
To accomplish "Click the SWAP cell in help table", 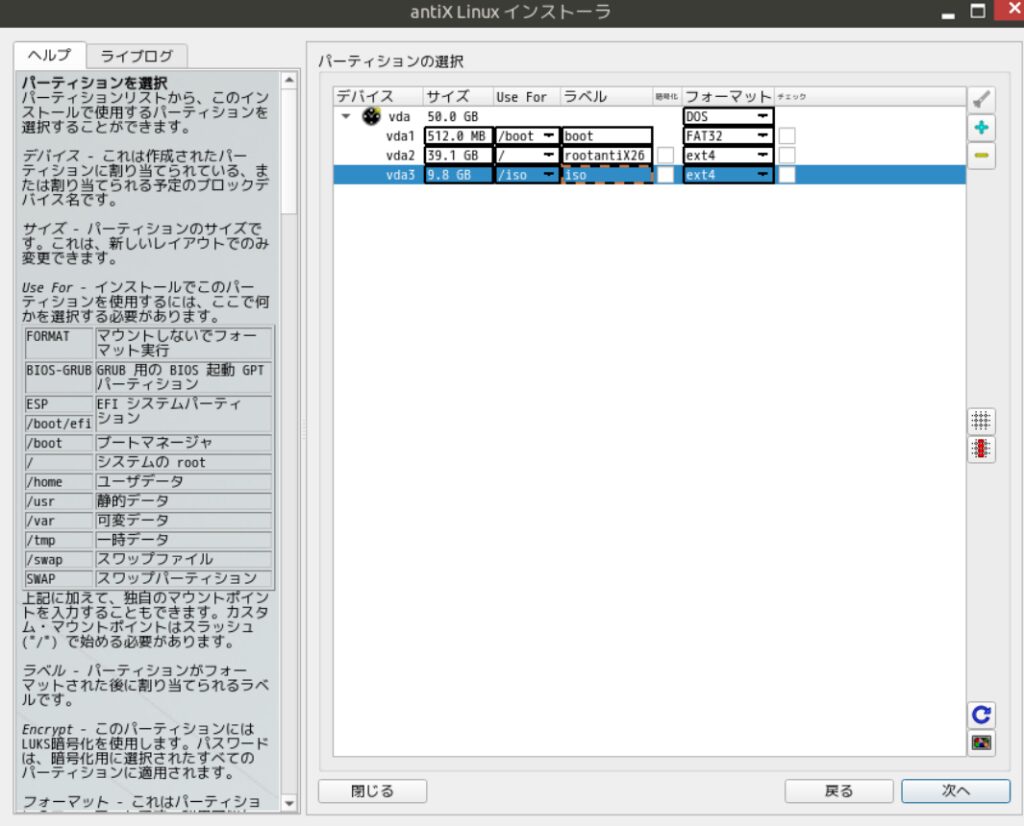I will pos(59,579).
